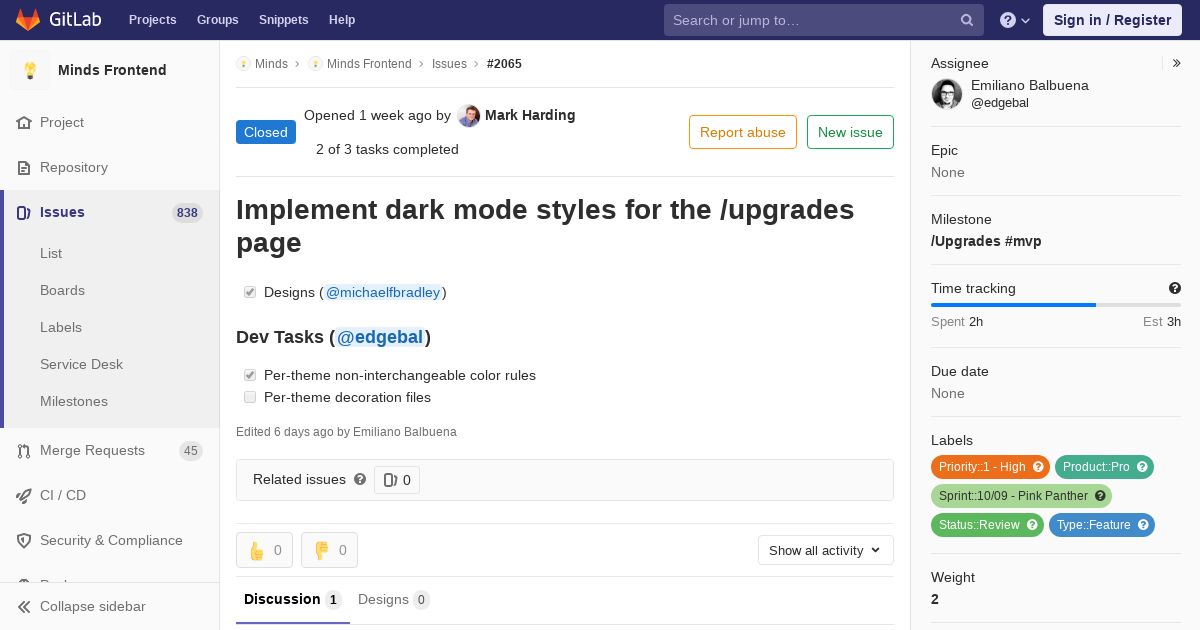The width and height of the screenshot is (1200, 630).
Task: Open the @michaelfbradley mention link
Action: 383,292
